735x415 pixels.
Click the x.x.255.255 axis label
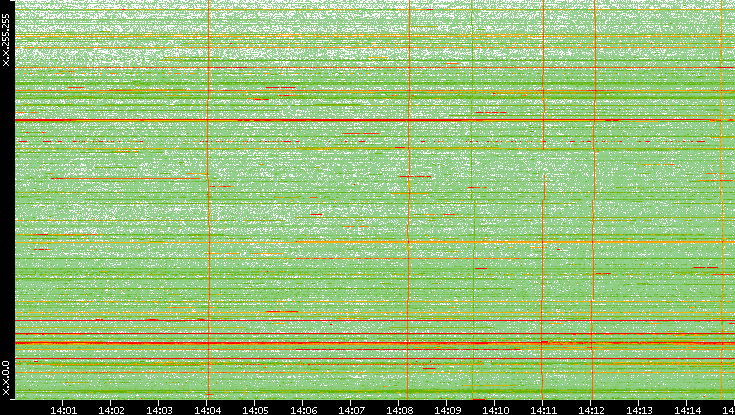6,40
